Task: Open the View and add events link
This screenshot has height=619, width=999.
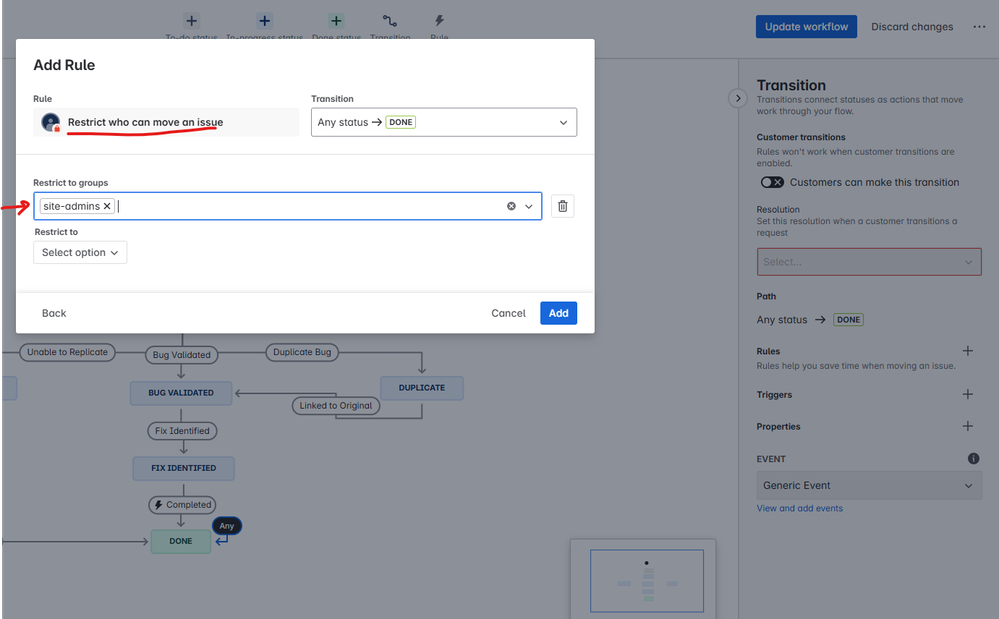Action: click(800, 508)
